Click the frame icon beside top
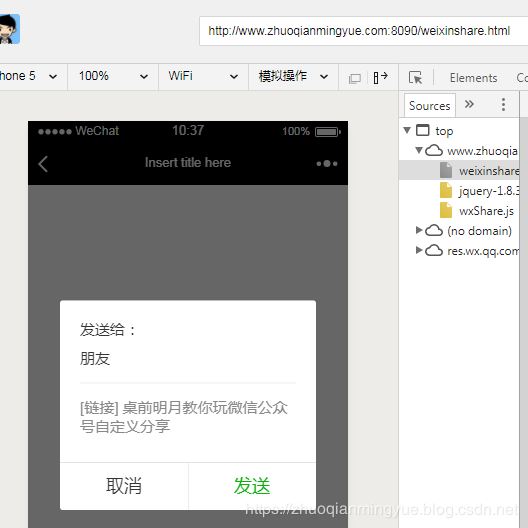Screen dimensions: 528x528 click(423, 130)
